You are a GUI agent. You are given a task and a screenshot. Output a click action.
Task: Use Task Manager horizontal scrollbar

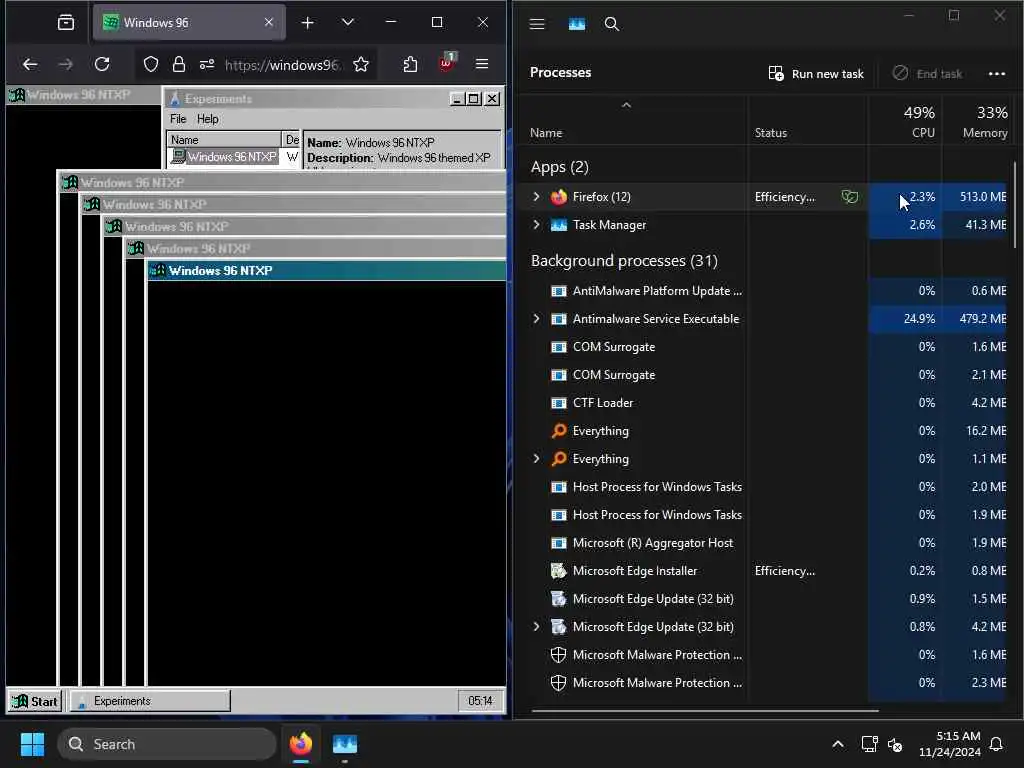pyautogui.click(x=705, y=711)
